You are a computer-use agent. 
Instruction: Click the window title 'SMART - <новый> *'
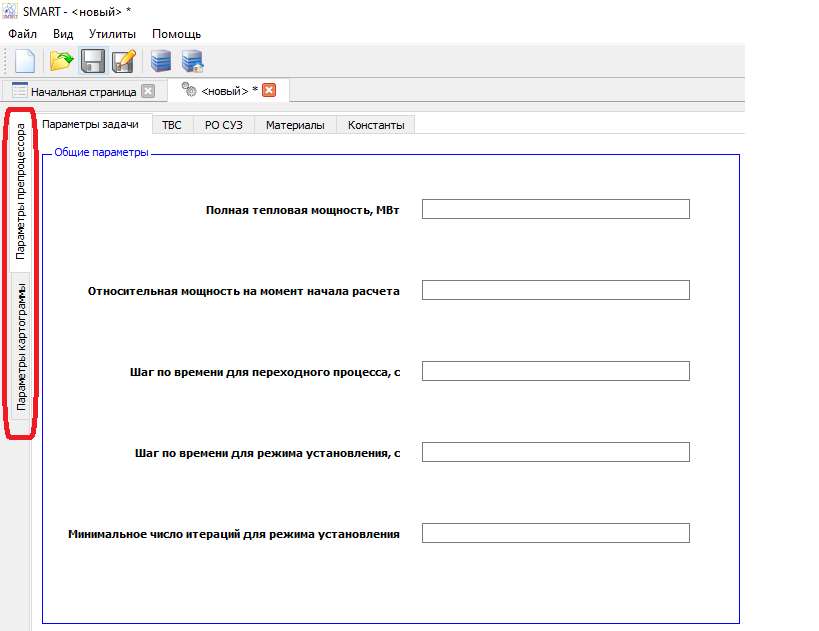[x=77, y=11]
